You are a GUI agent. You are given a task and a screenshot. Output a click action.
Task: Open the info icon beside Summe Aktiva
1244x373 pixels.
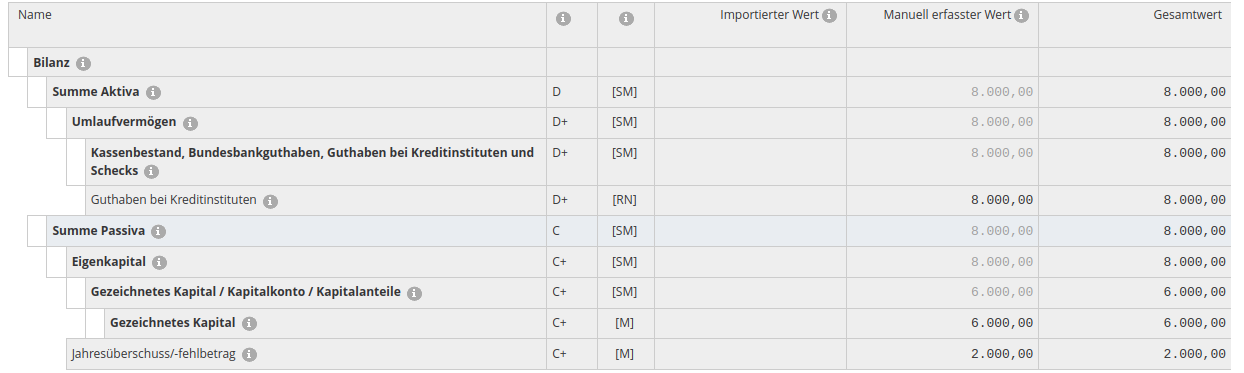(x=153, y=92)
